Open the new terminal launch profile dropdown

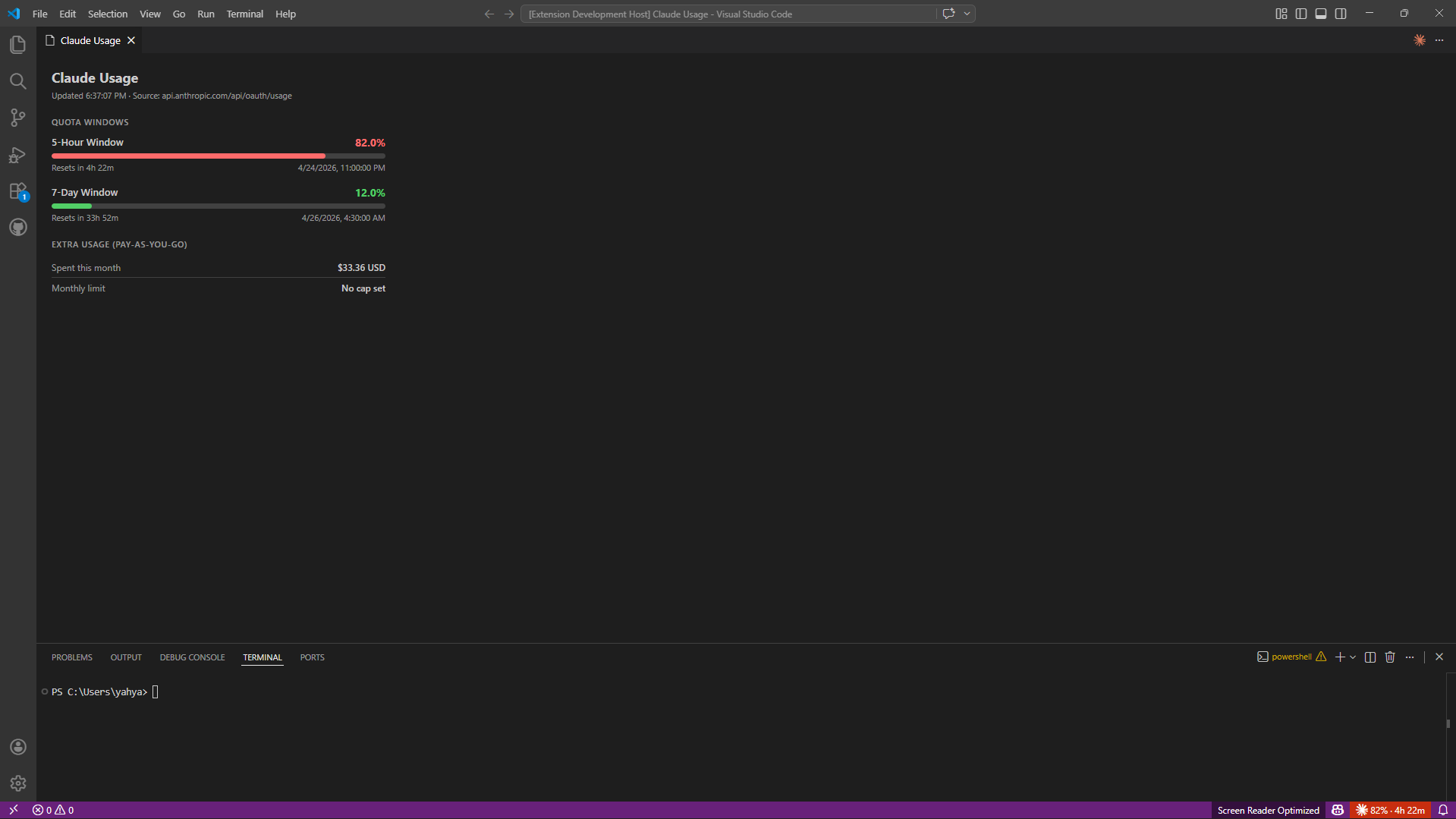click(x=1353, y=657)
